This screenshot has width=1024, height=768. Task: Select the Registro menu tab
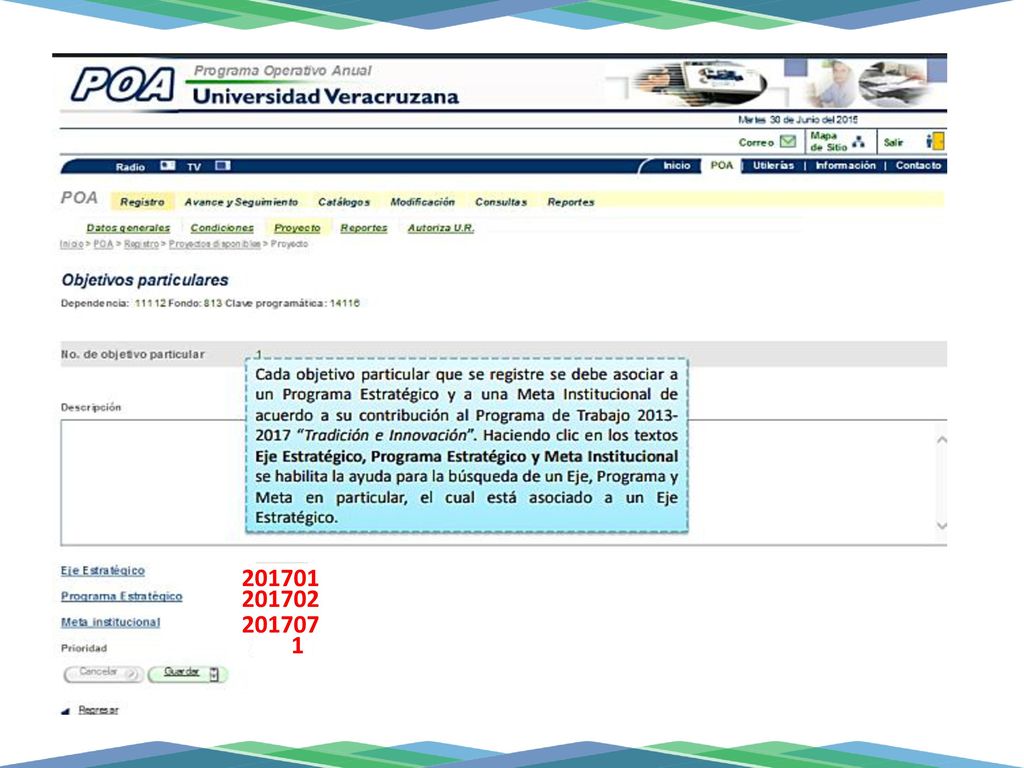click(x=142, y=202)
